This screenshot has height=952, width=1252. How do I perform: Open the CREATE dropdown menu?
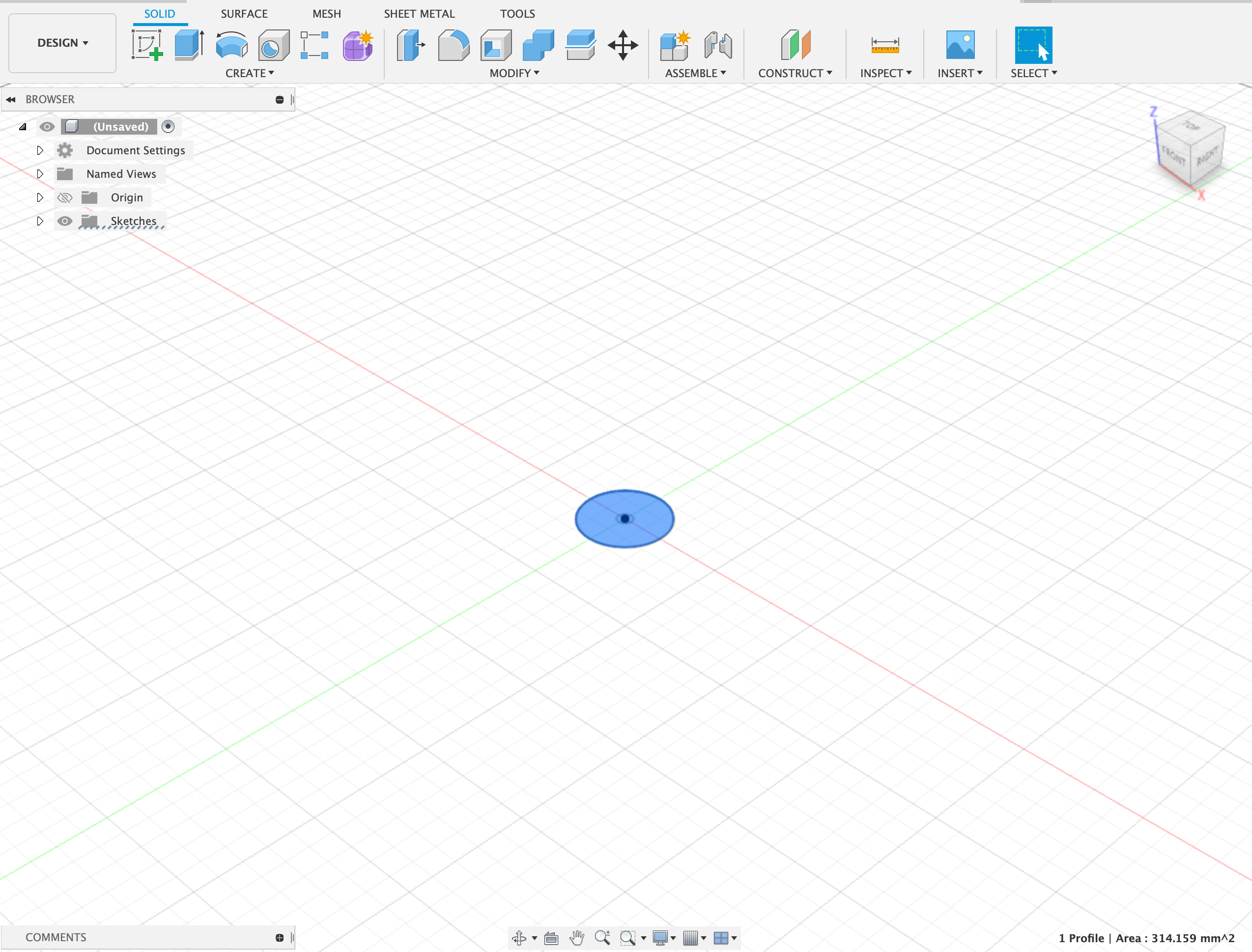click(x=250, y=73)
